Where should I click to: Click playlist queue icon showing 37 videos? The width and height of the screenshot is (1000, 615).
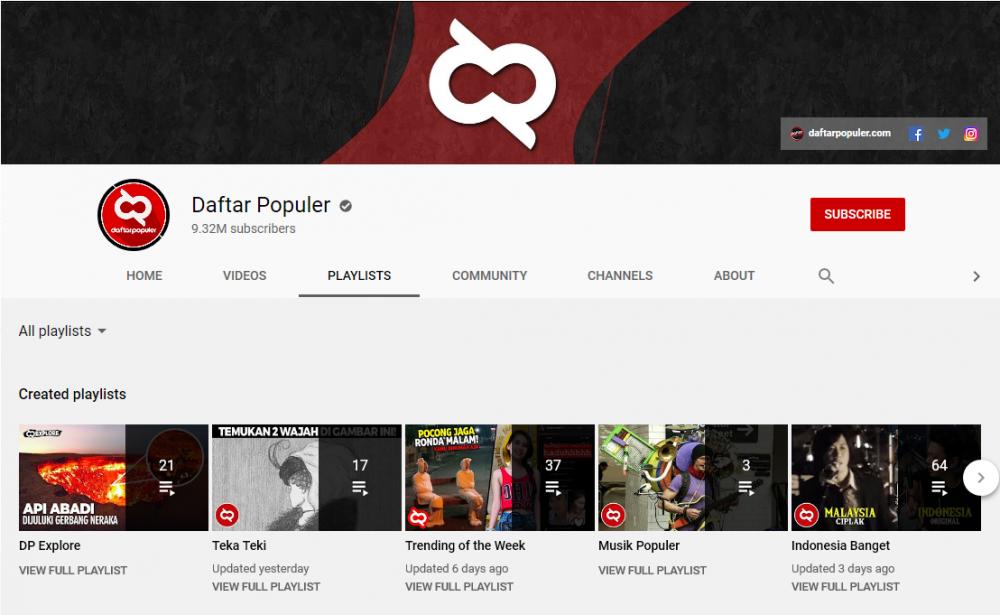point(553,489)
